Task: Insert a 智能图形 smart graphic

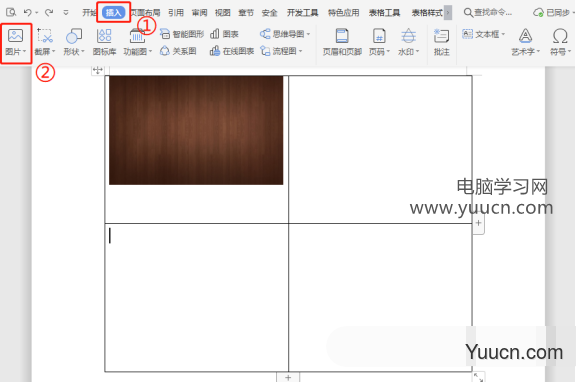Action: [x=182, y=34]
